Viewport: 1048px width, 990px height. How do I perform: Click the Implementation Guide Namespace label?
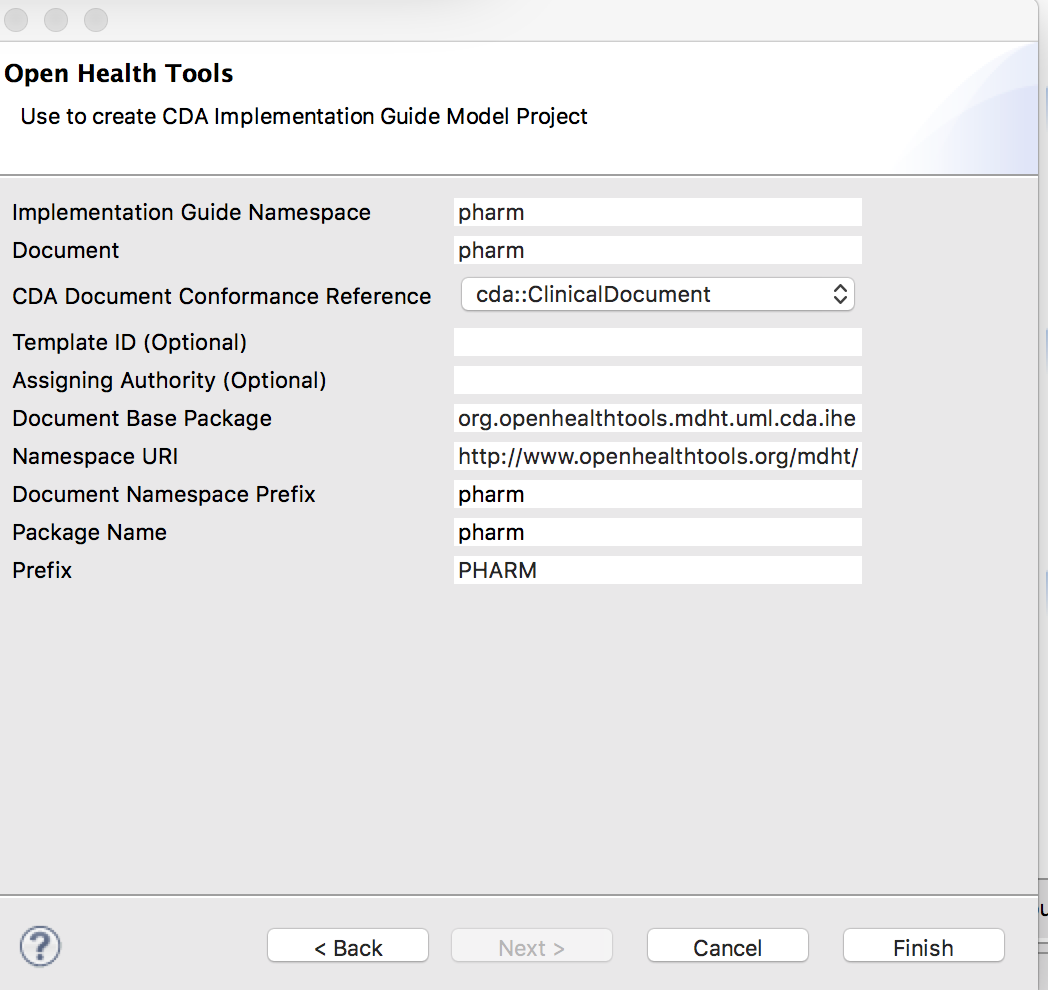pyautogui.click(x=191, y=212)
